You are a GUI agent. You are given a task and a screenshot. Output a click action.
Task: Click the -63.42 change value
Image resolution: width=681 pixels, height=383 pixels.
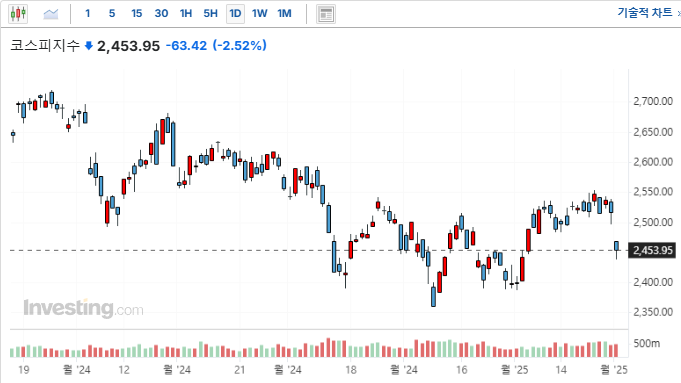pos(186,45)
